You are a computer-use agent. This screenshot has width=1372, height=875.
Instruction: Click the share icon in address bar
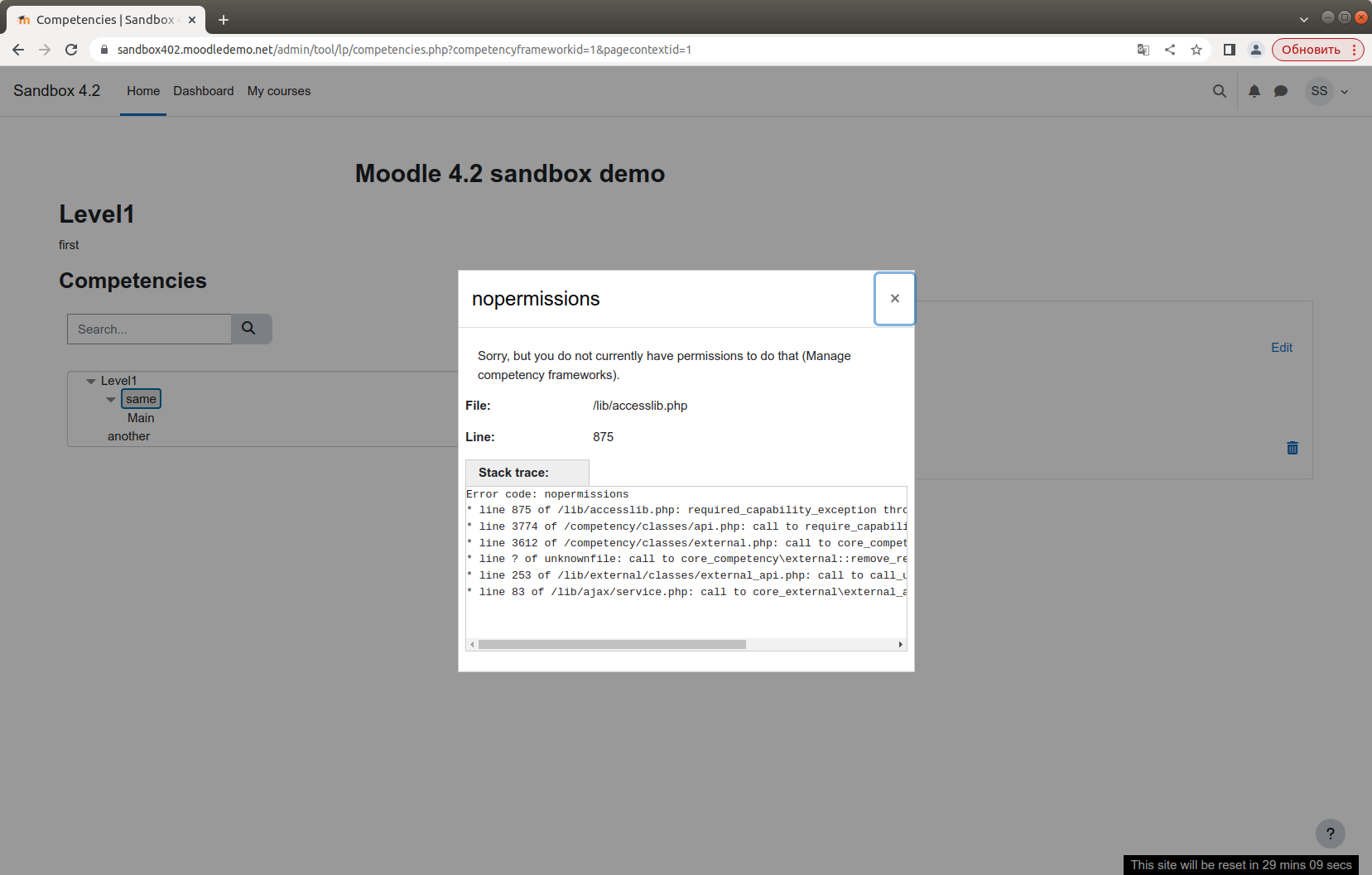pos(1170,50)
